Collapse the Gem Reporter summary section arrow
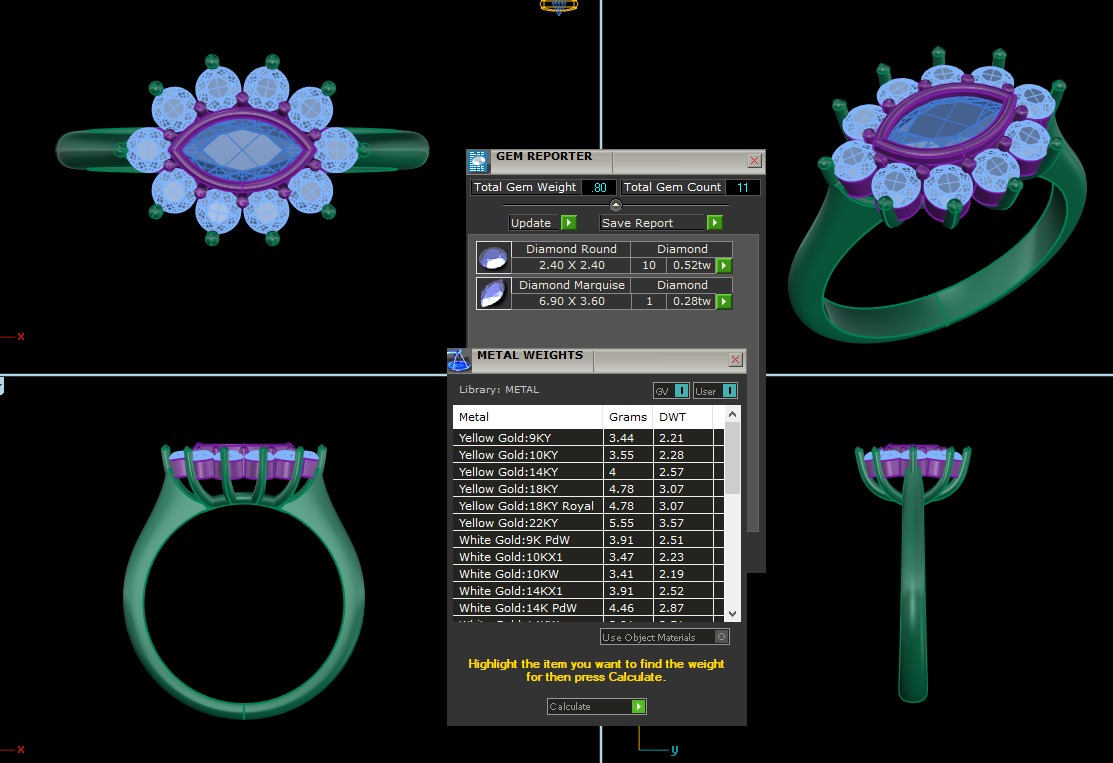Viewport: 1113px width, 763px height. pos(616,205)
